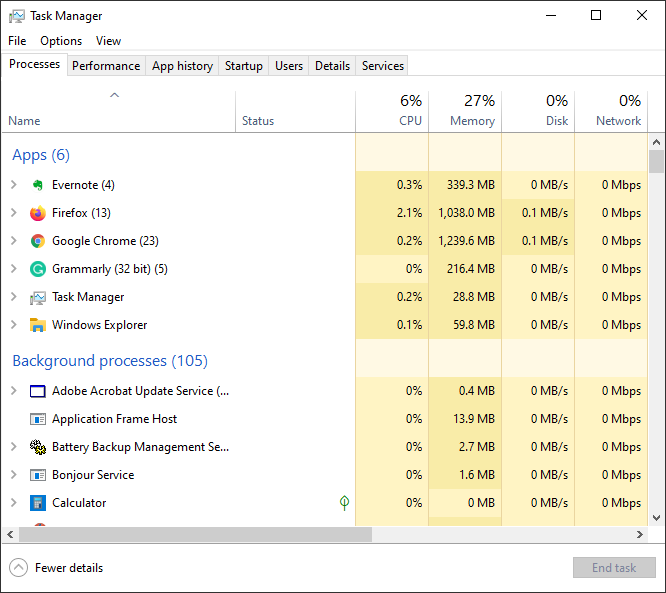Go to the Services tab

tap(382, 66)
